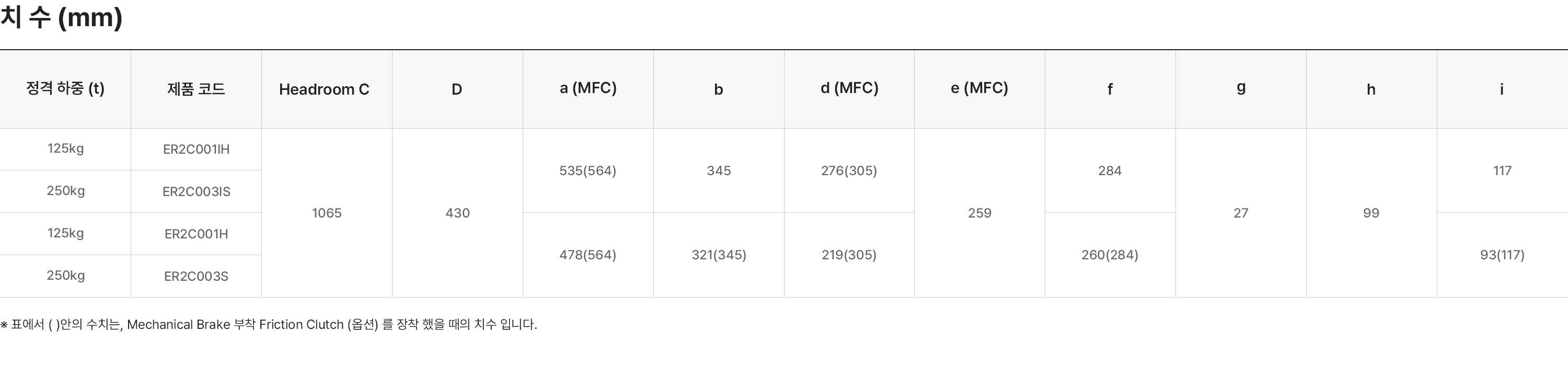
Task: Click the a (MFC) column header
Action: pyautogui.click(x=588, y=88)
